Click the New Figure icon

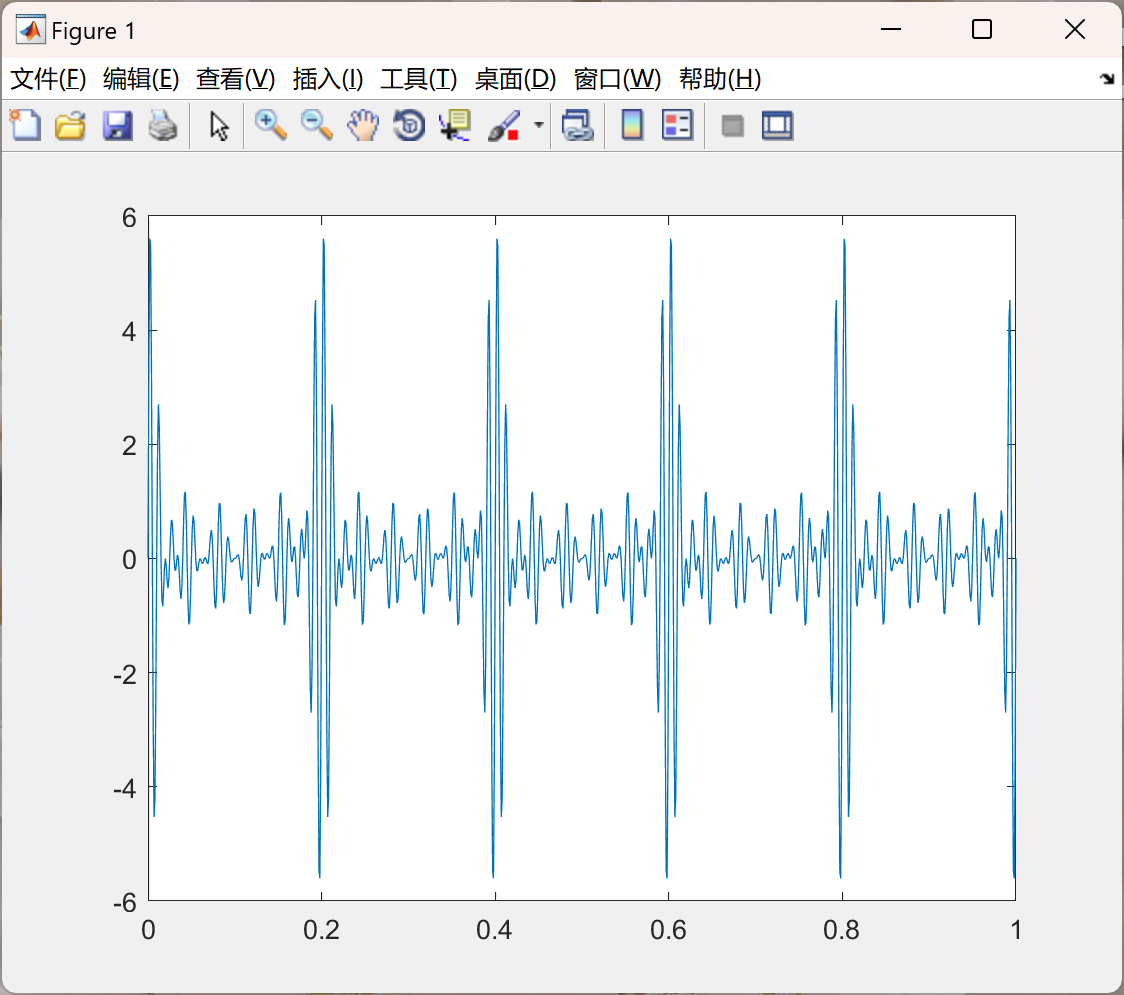point(26,125)
